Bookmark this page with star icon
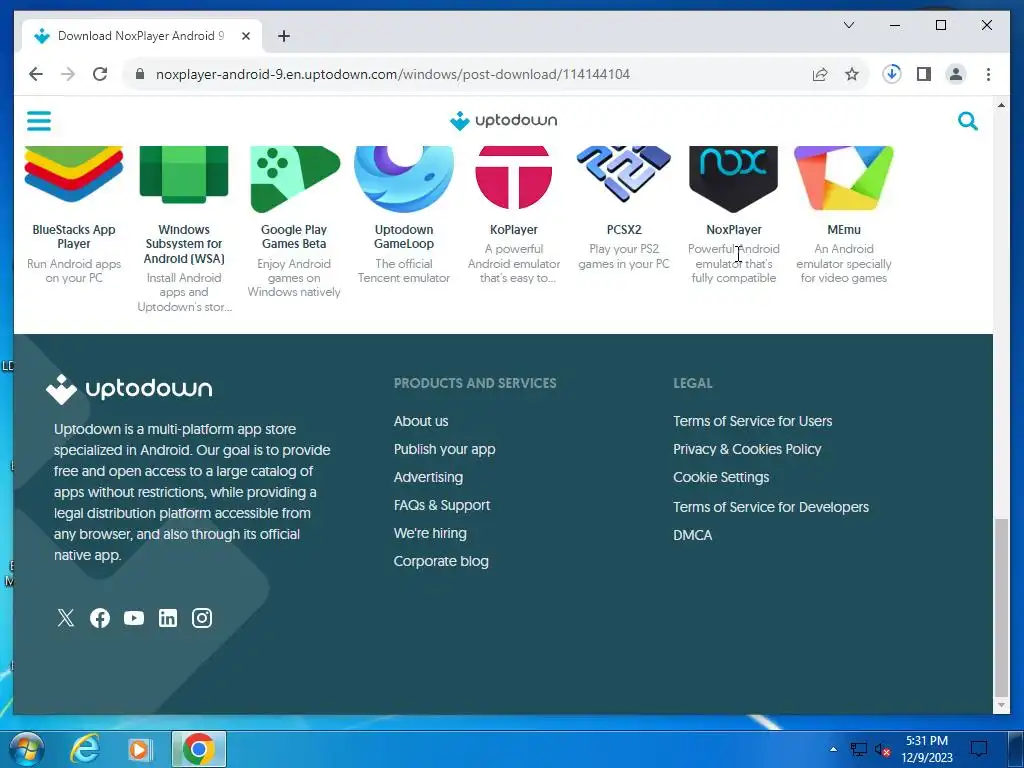The image size is (1024, 768). click(852, 74)
